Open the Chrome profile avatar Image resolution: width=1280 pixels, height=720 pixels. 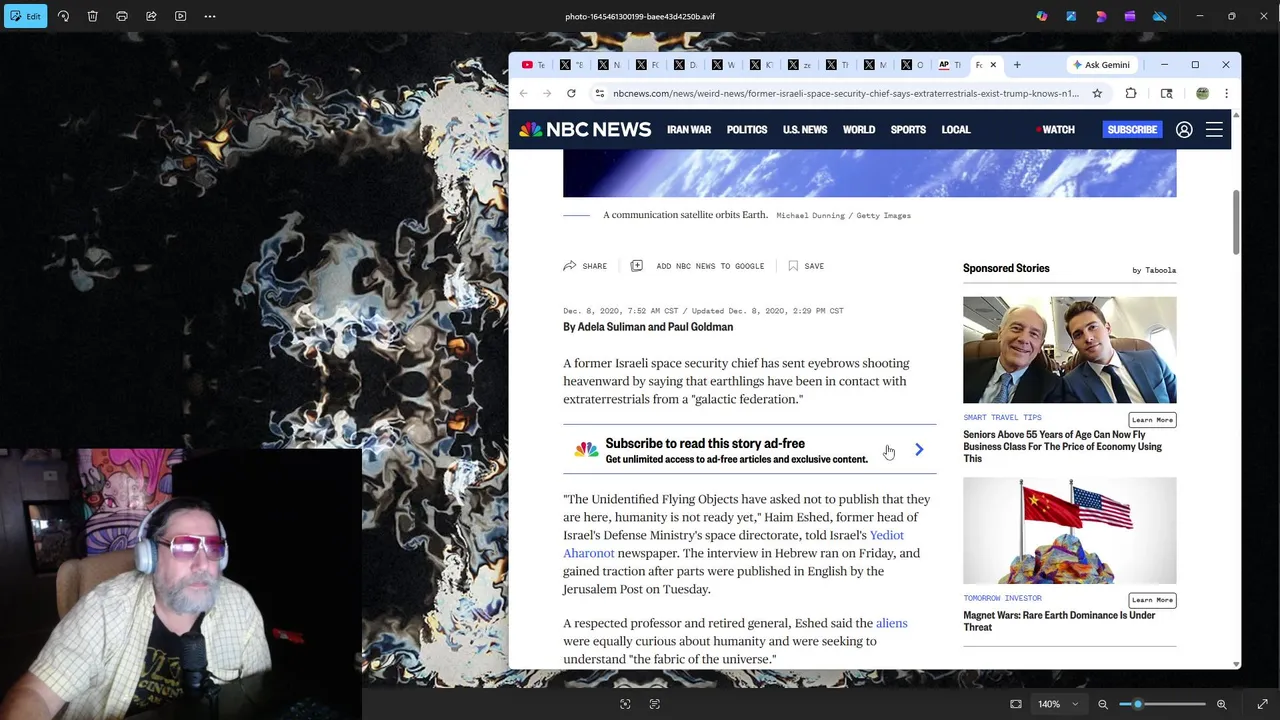[x=1202, y=93]
